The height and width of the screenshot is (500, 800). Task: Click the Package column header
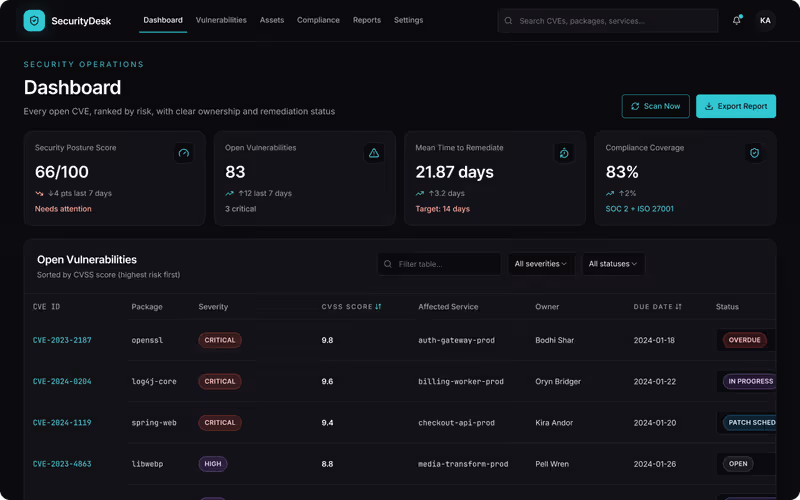tap(147, 307)
